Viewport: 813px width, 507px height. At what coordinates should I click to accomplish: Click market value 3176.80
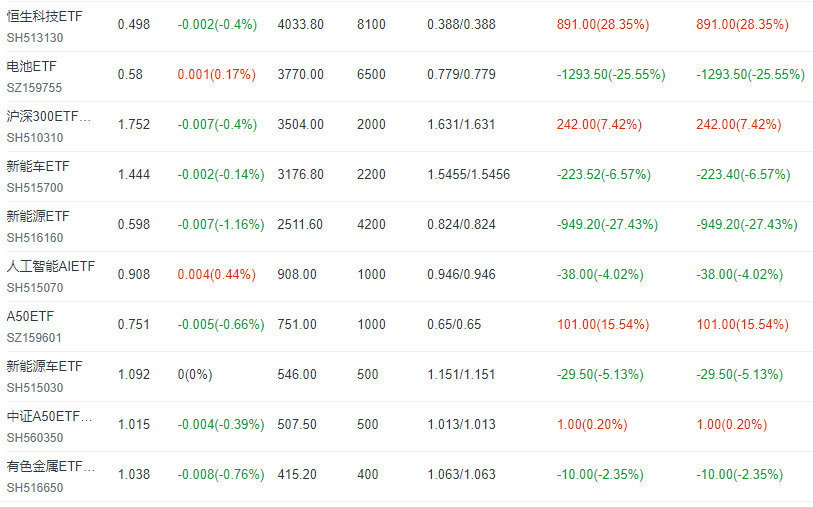tap(301, 175)
